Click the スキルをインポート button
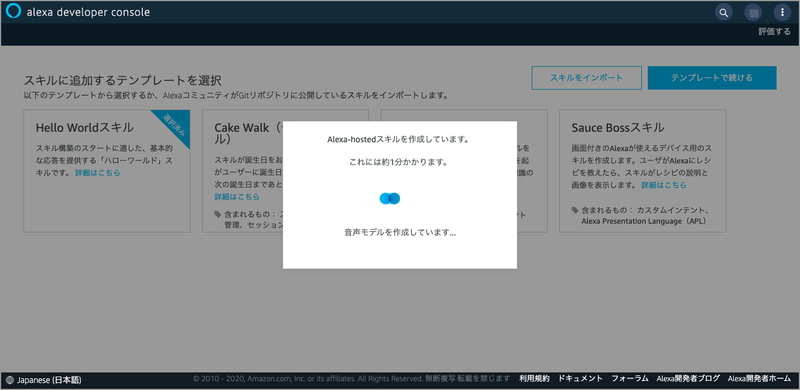The height and width of the screenshot is (390, 800). [586, 78]
